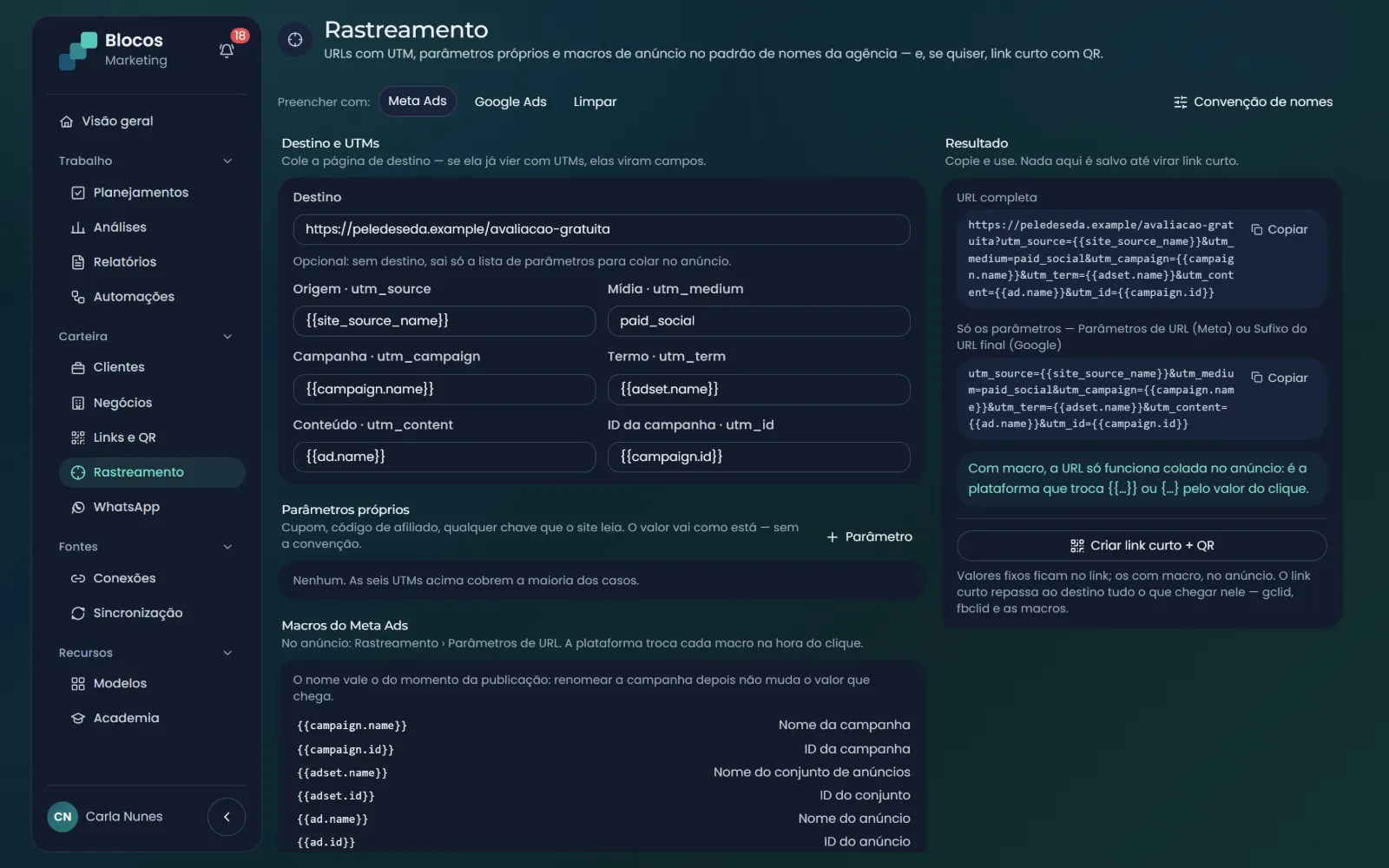
Task: Click the Negócios building icon
Action: pos(78,403)
